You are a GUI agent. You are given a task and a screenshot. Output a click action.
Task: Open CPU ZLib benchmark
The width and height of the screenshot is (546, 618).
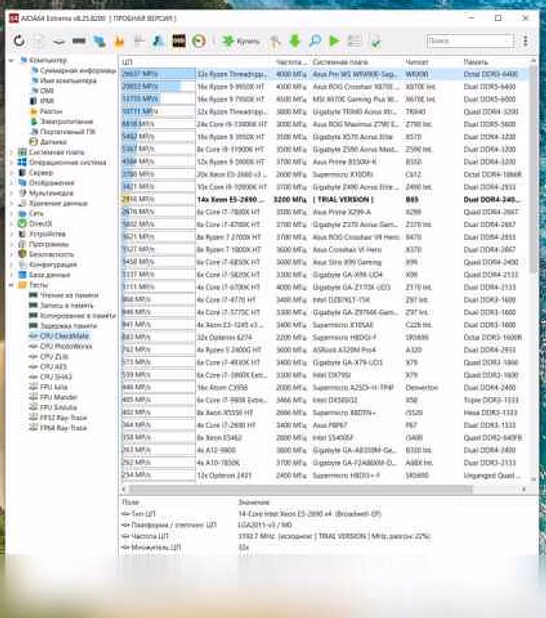tap(54, 357)
